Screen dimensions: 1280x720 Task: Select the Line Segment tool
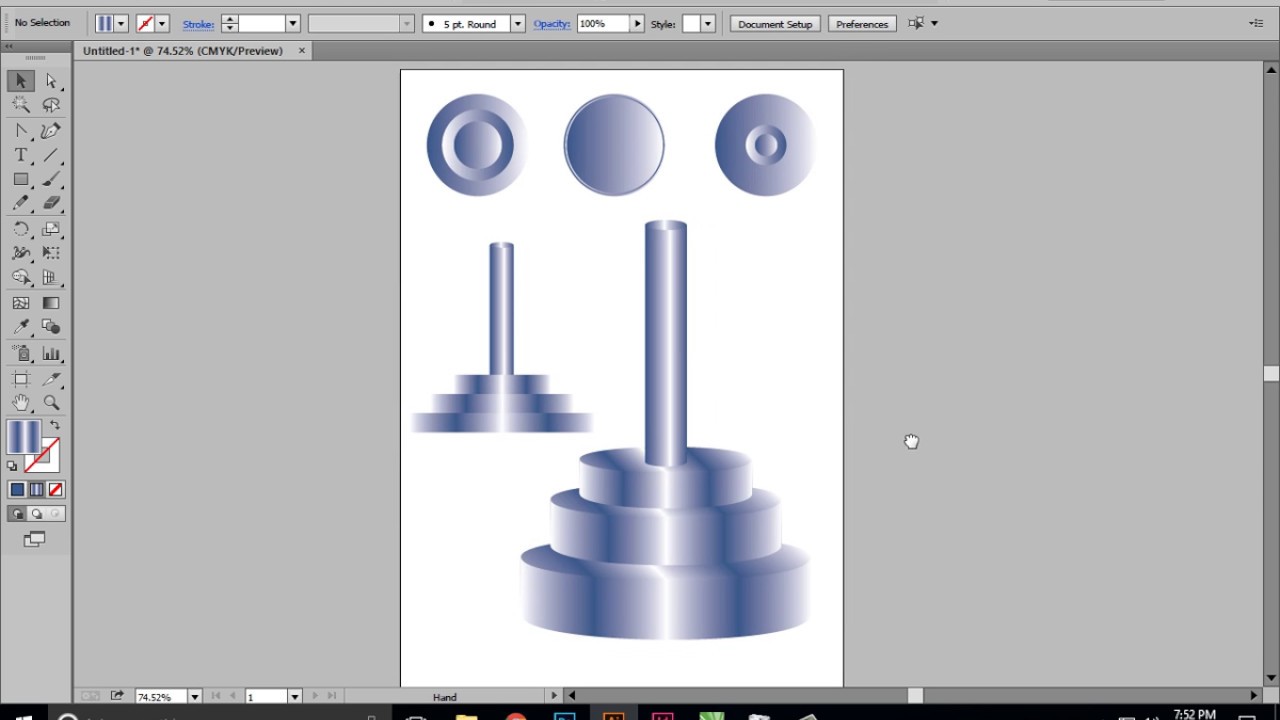(x=51, y=155)
